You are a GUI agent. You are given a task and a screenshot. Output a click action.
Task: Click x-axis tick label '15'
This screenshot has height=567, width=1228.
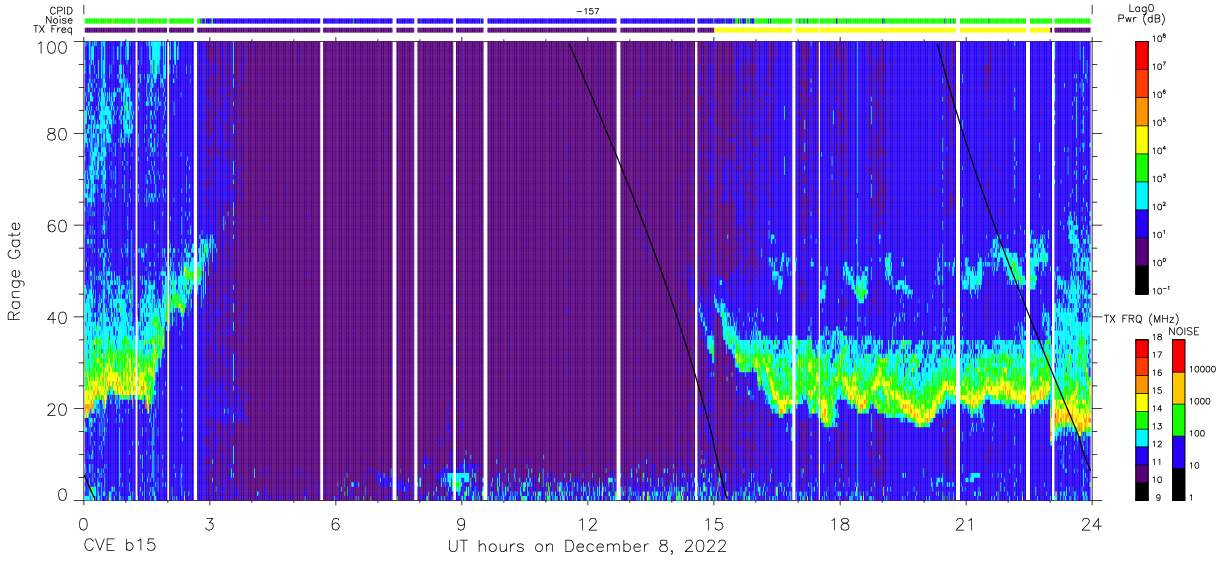click(713, 524)
